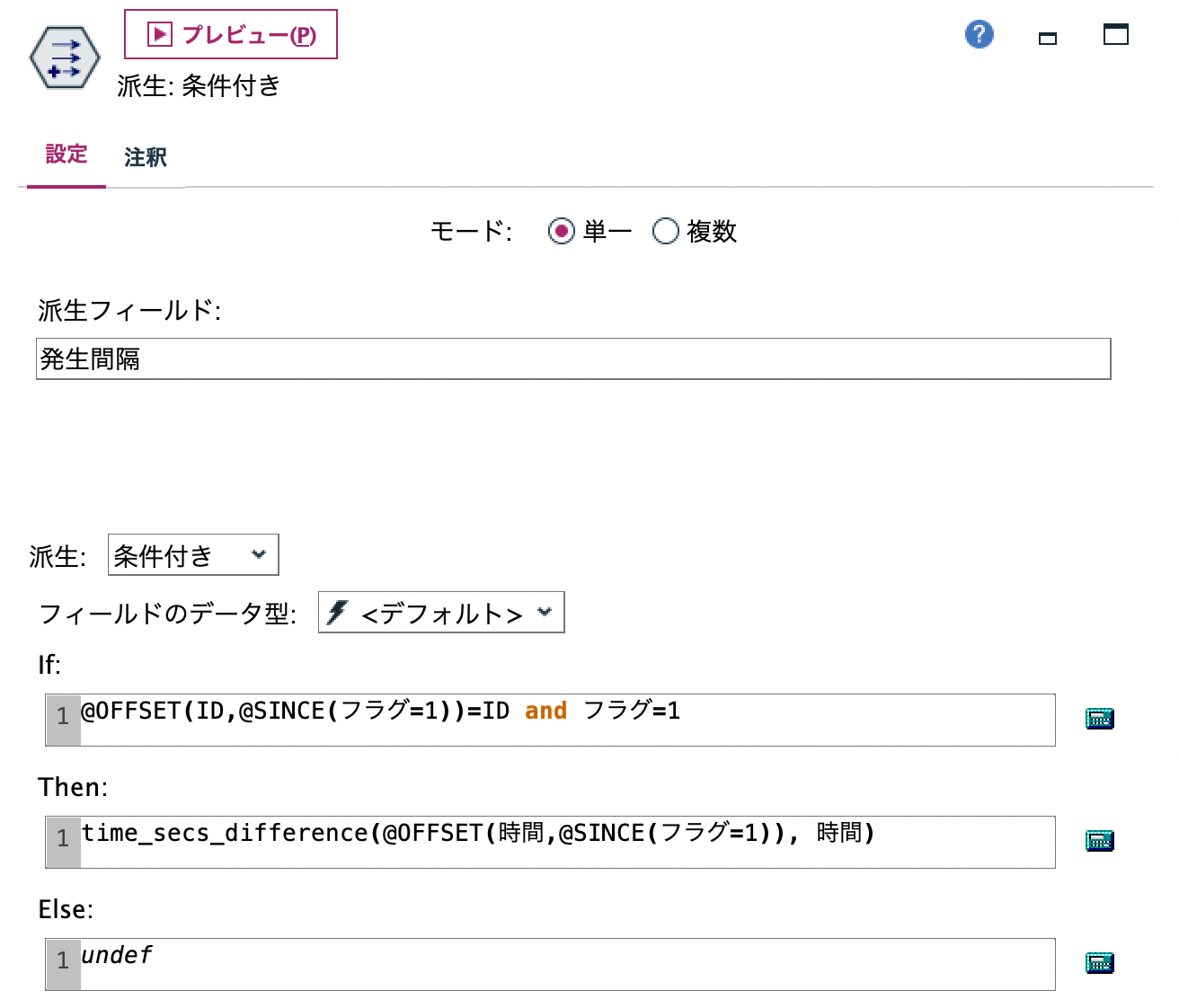Select the 単一 mode radio button
Screen dimensions: 1179x1008
pyautogui.click(x=562, y=231)
